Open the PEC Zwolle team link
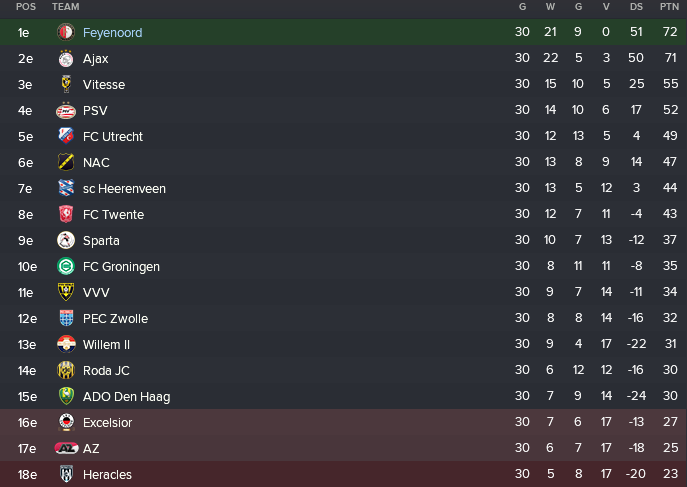Screen dimensions: 687x487 click(x=115, y=318)
